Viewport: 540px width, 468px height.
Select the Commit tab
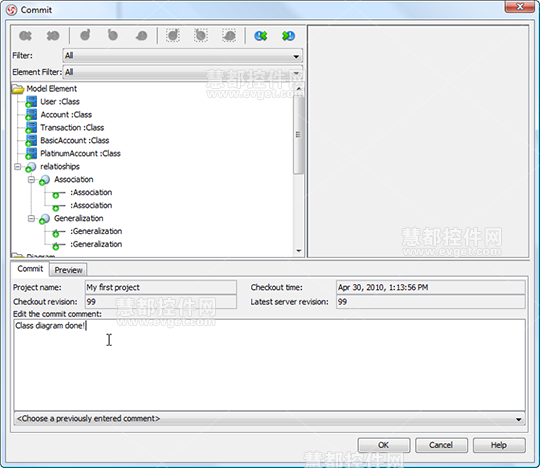pos(30,269)
